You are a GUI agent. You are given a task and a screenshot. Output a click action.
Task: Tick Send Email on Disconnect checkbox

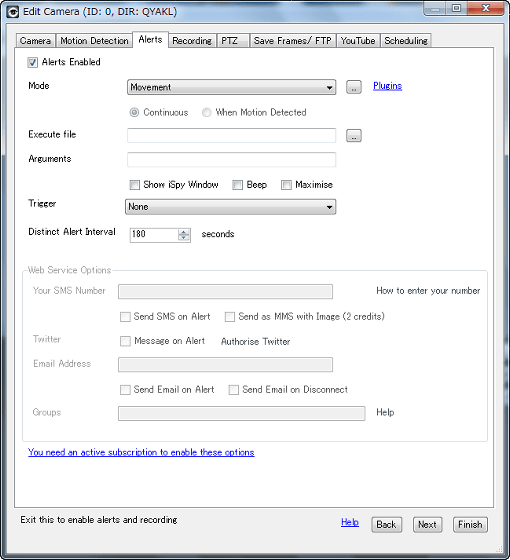234,390
